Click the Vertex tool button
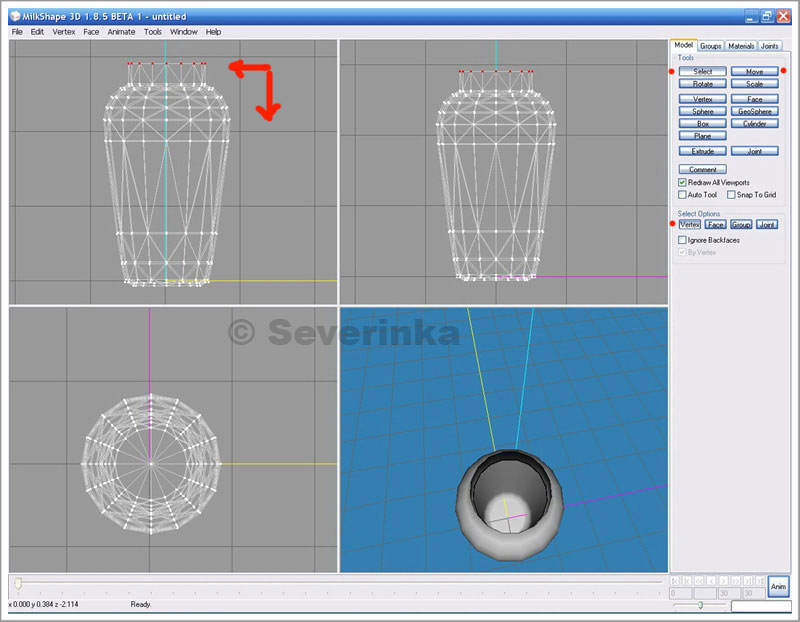 703,99
